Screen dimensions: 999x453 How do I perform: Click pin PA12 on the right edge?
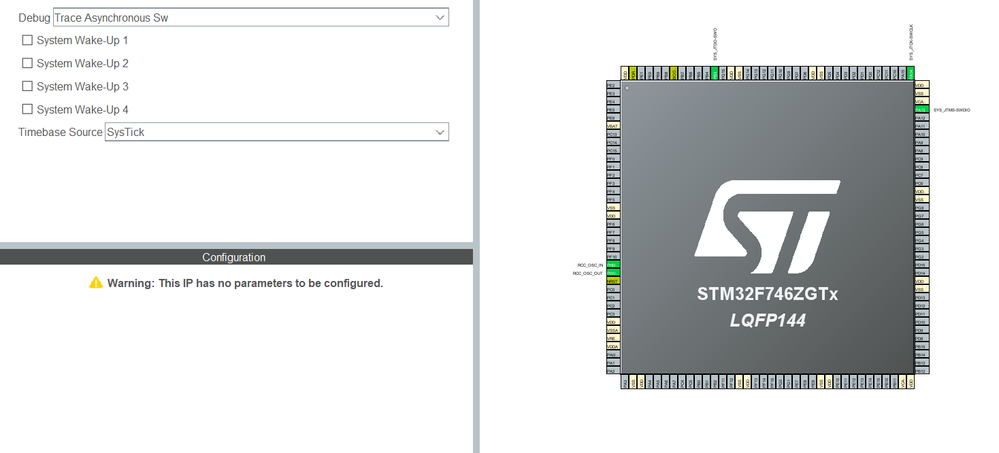point(921,117)
